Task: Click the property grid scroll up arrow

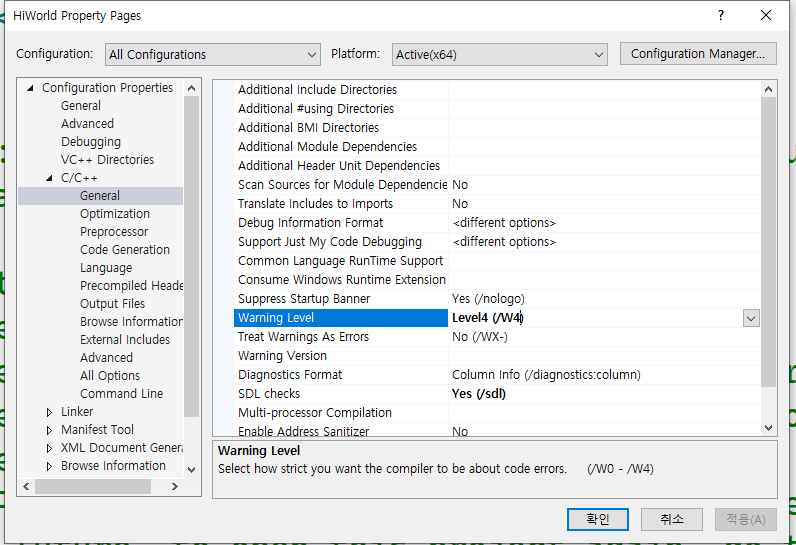Action: click(x=769, y=89)
